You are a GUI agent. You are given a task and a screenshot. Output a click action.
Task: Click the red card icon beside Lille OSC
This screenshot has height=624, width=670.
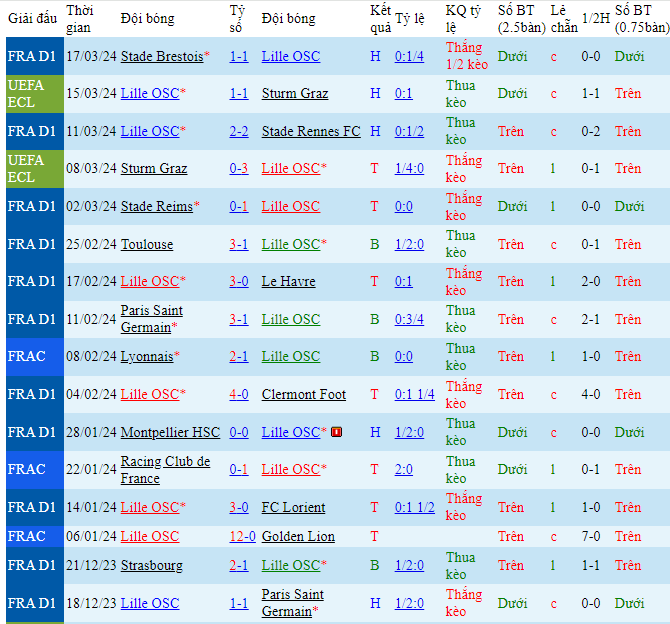click(x=337, y=432)
